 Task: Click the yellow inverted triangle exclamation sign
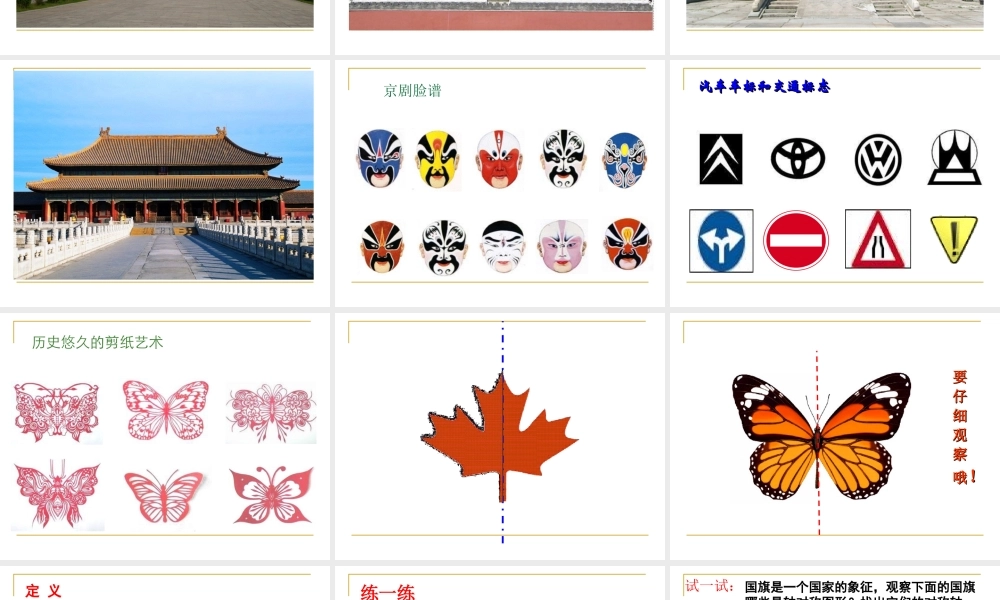click(x=953, y=239)
